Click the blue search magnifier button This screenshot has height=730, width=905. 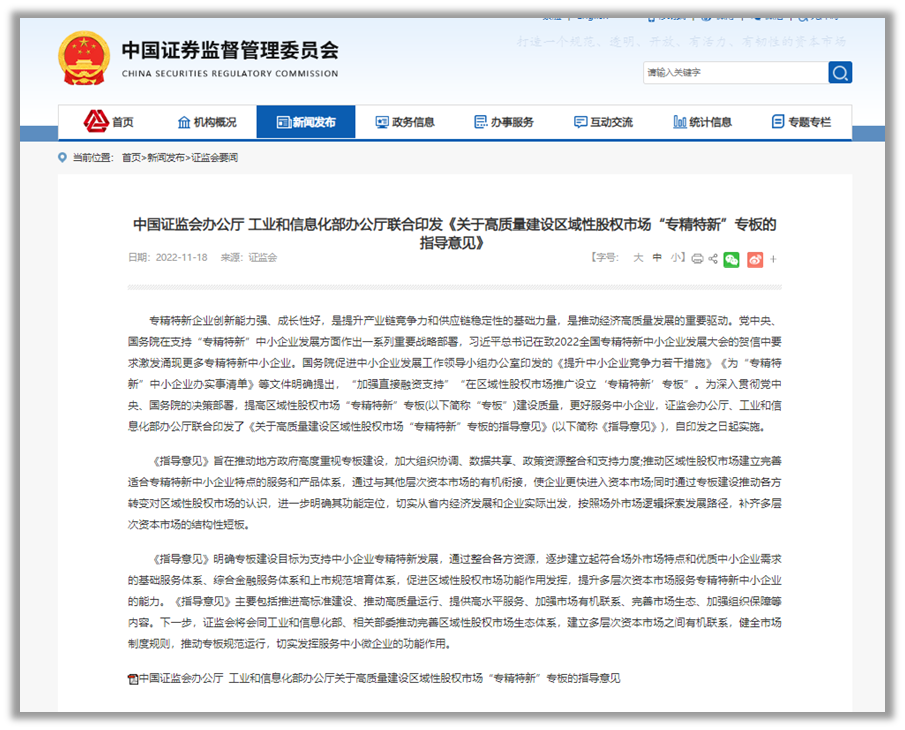840,73
